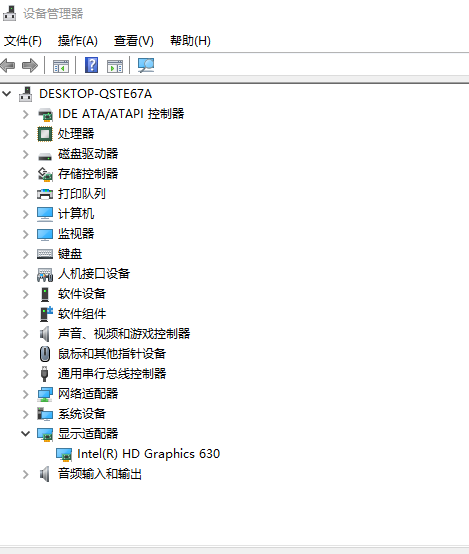Click the 软件组件 icon
This screenshot has height=554, width=469.
46,314
